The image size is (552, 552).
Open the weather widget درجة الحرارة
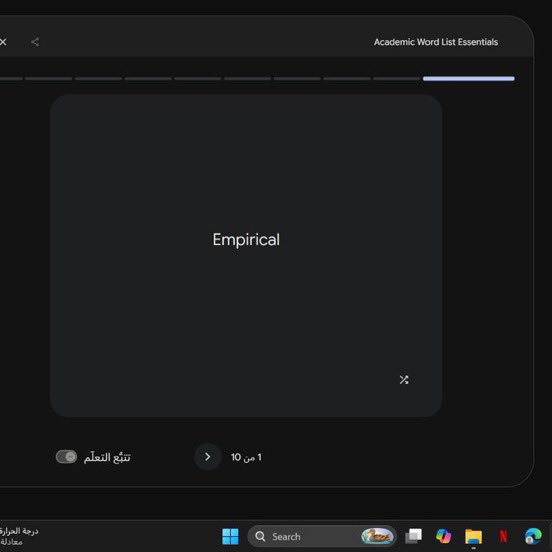[x=19, y=537]
